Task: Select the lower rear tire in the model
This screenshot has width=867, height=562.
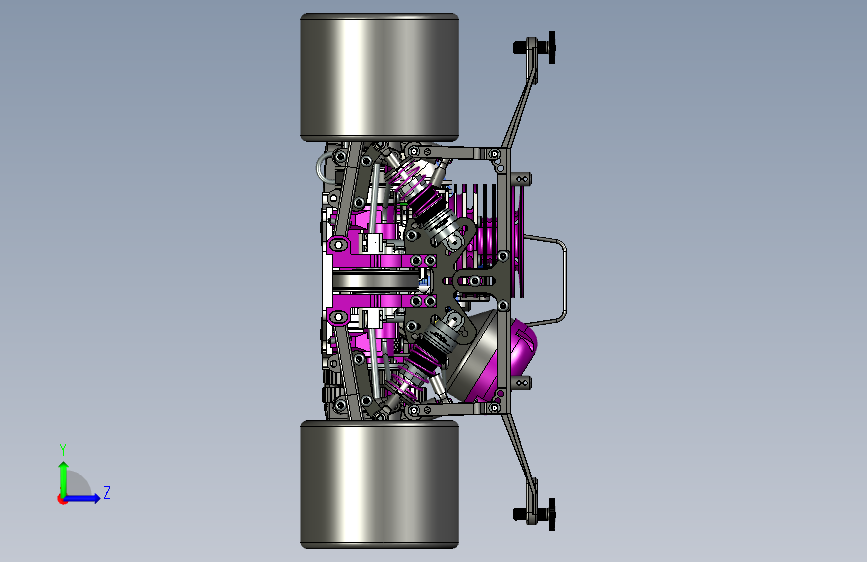Action: point(379,485)
